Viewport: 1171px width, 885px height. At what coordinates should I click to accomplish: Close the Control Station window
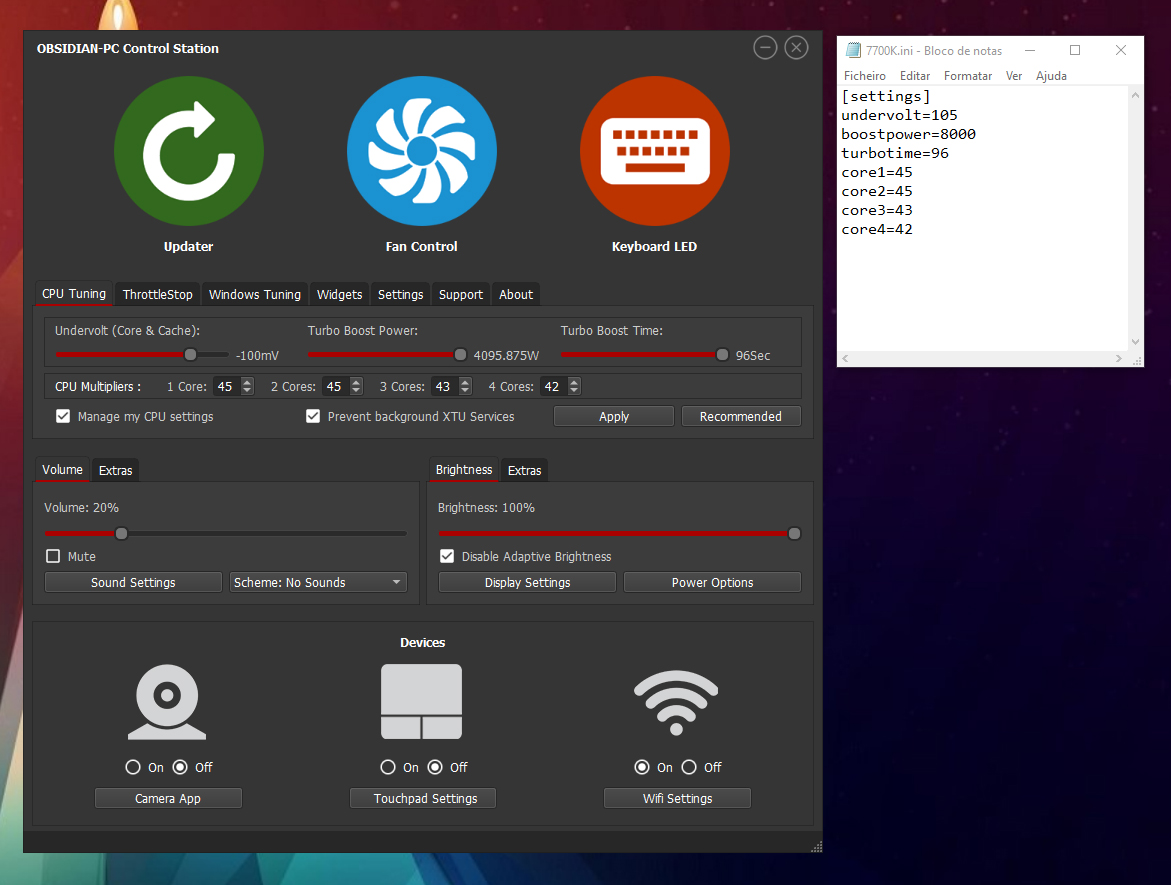(x=796, y=48)
